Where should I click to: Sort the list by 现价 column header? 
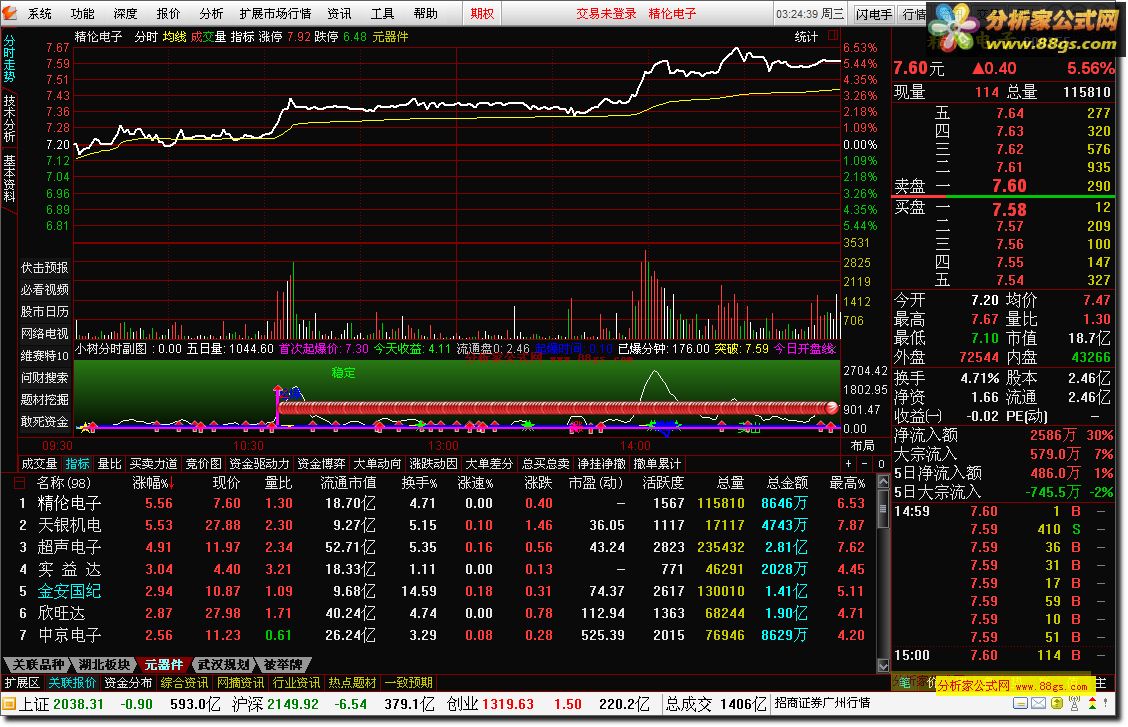(x=226, y=483)
